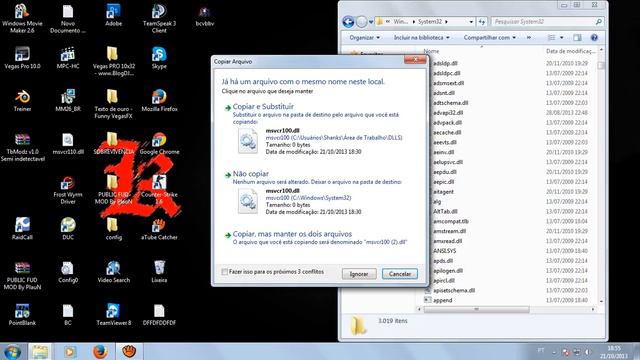
Task: Open TbModz v1.0 archive icon
Action: (22, 147)
